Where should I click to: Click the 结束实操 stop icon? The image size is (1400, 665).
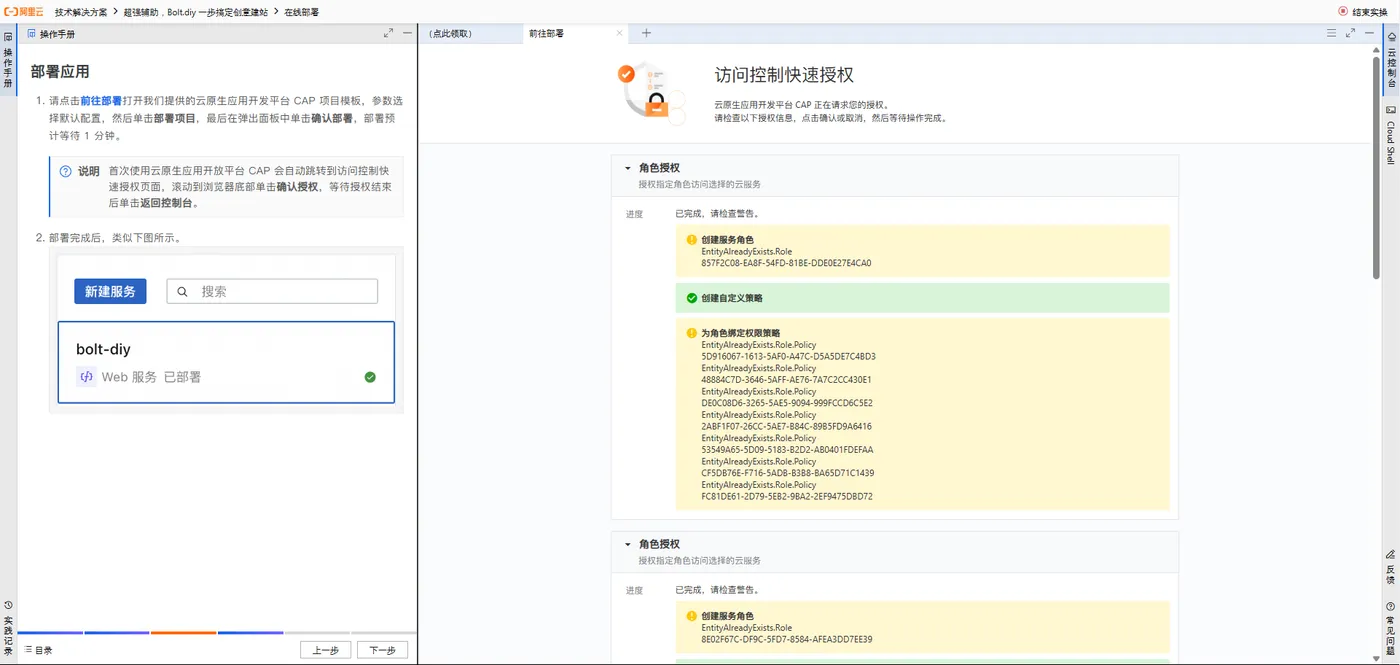point(1343,11)
